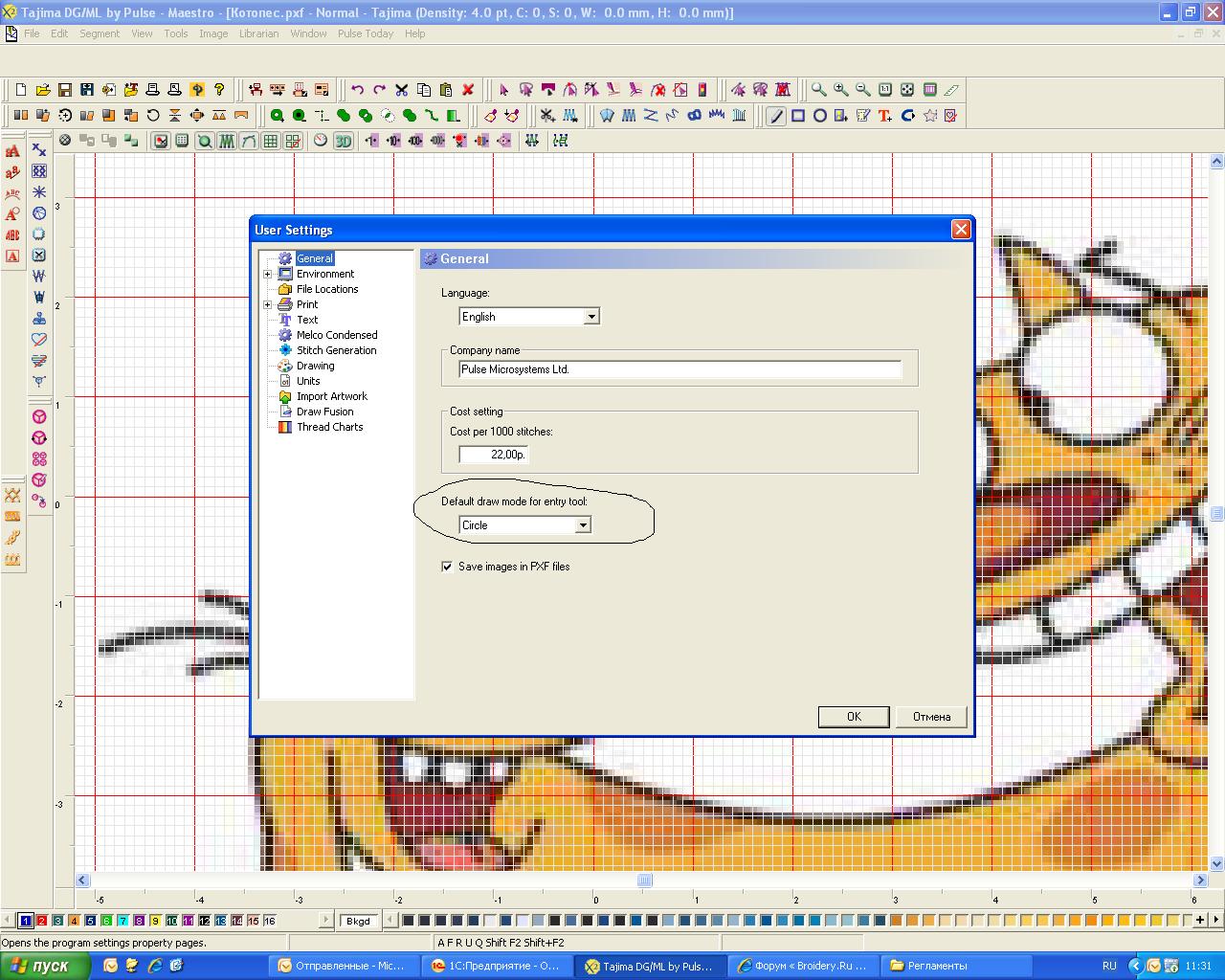
Task: Select needle color 1 swatch
Action: click(x=26, y=921)
